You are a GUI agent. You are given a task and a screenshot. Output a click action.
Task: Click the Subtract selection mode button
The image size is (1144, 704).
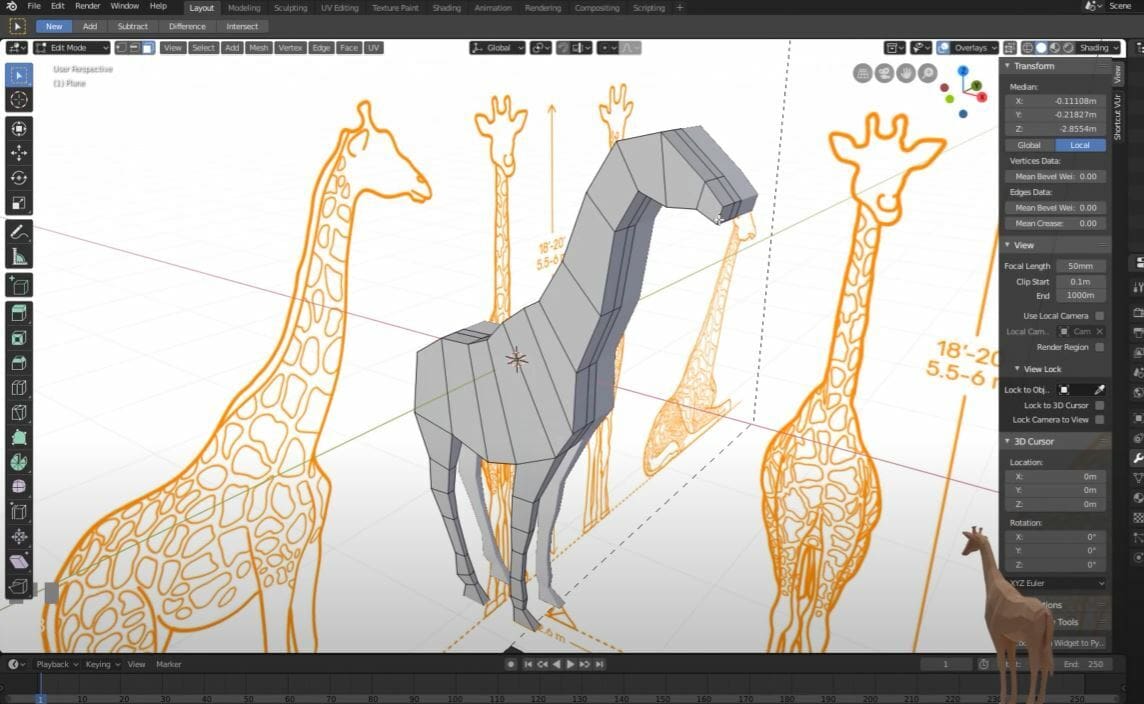(x=133, y=26)
